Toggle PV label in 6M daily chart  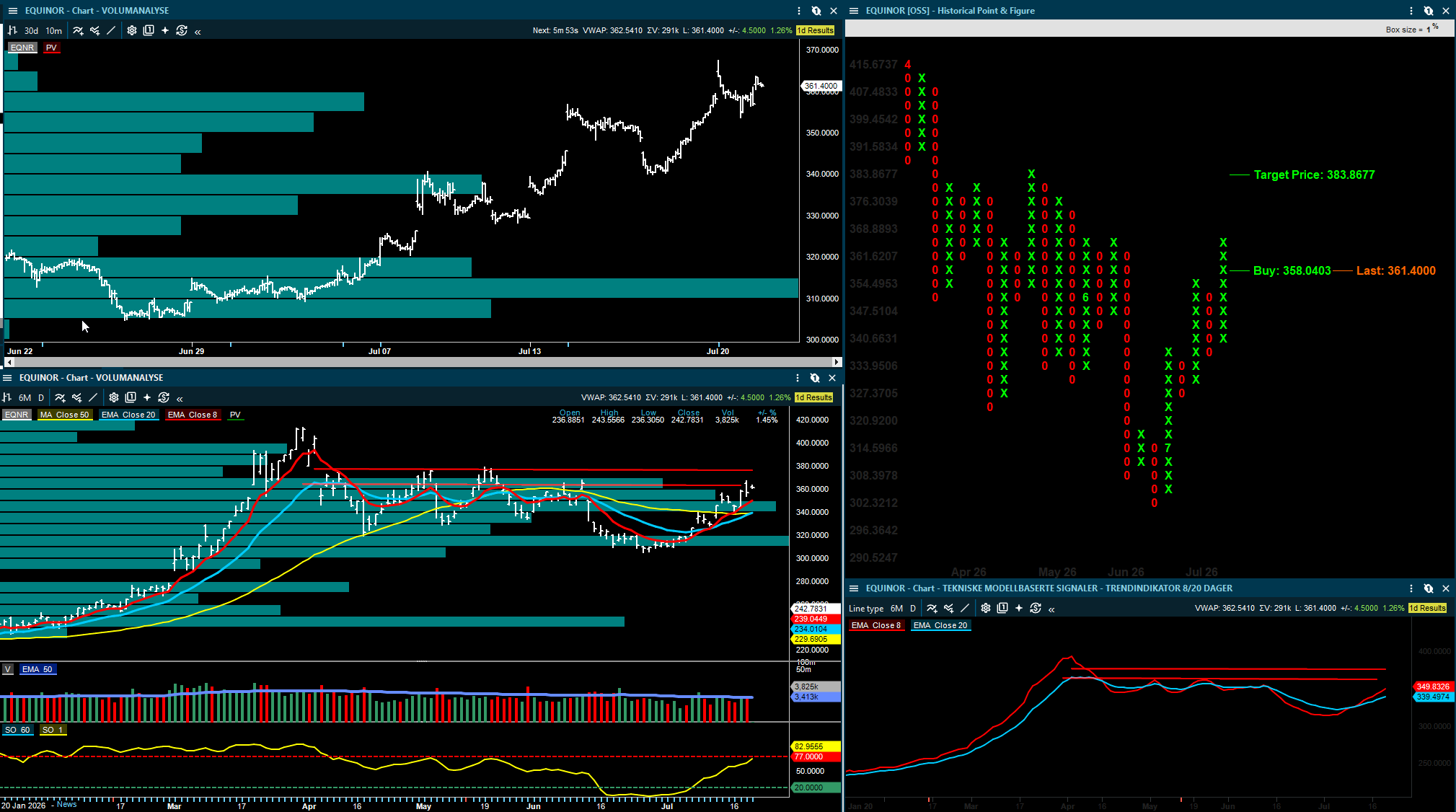[x=235, y=415]
